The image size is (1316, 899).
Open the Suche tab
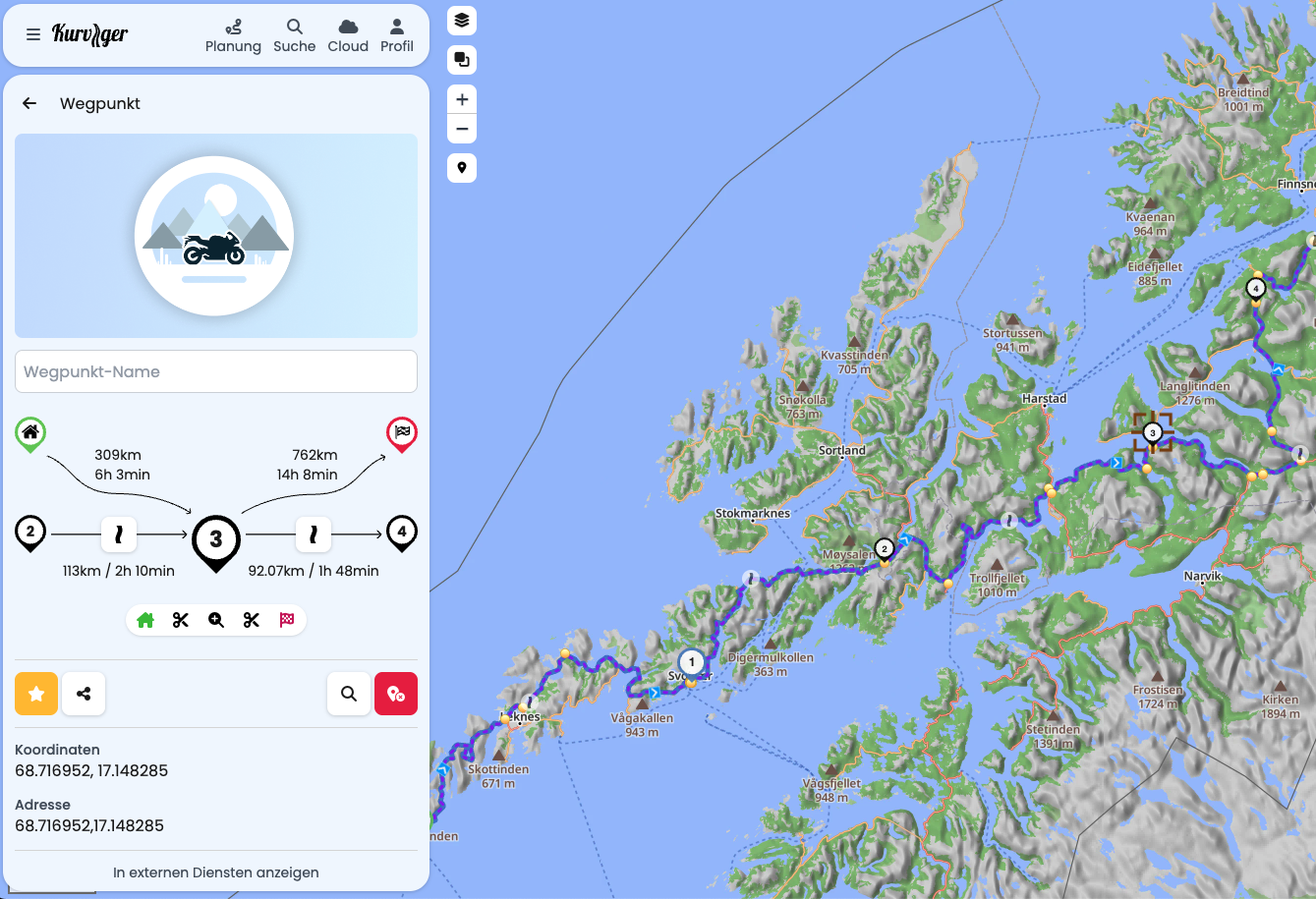(x=294, y=36)
